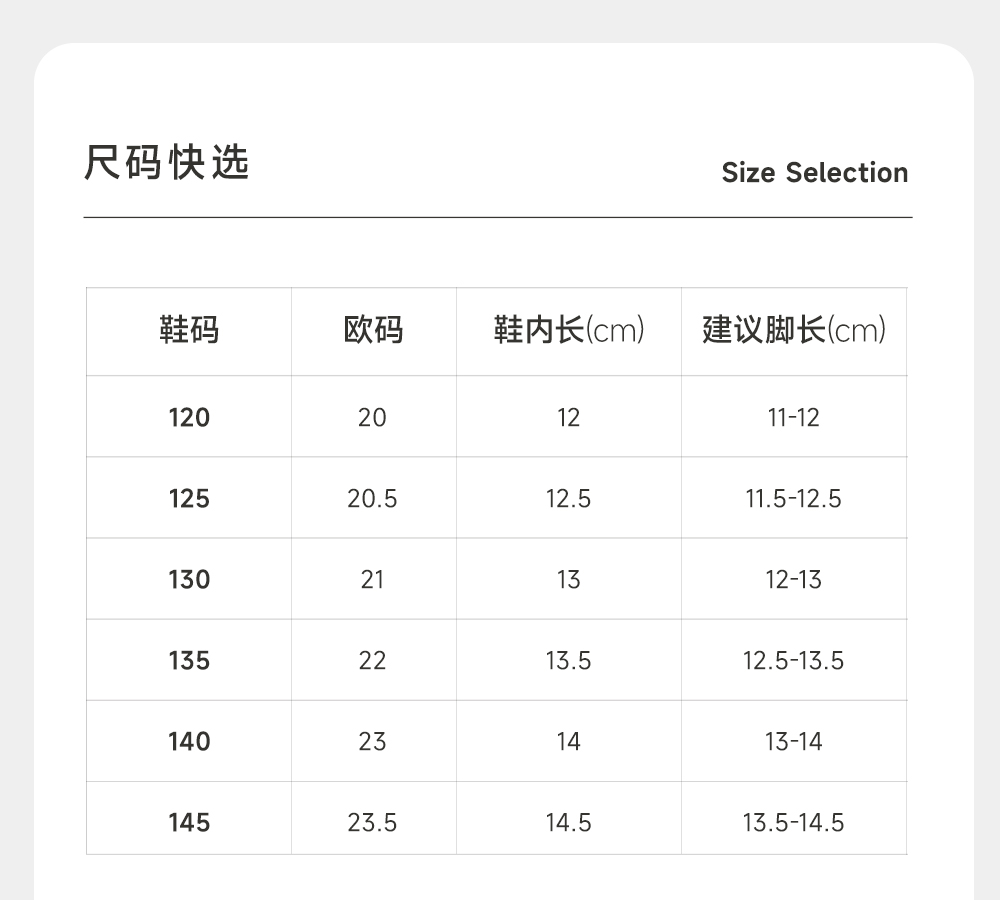Select shoe size 120 cell
The image size is (1000, 900).
pyautogui.click(x=189, y=417)
